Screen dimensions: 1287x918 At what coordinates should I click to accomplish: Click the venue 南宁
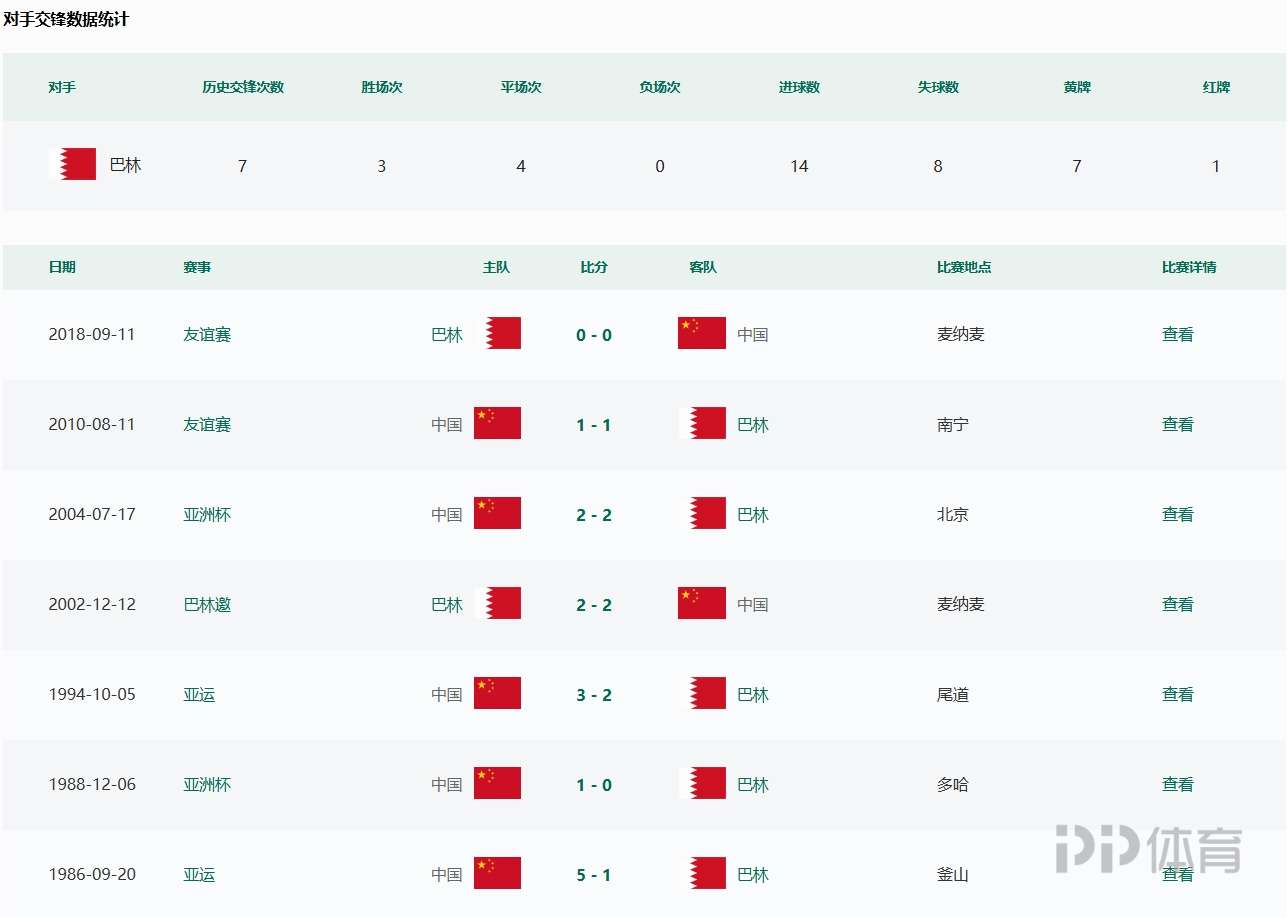click(x=953, y=425)
